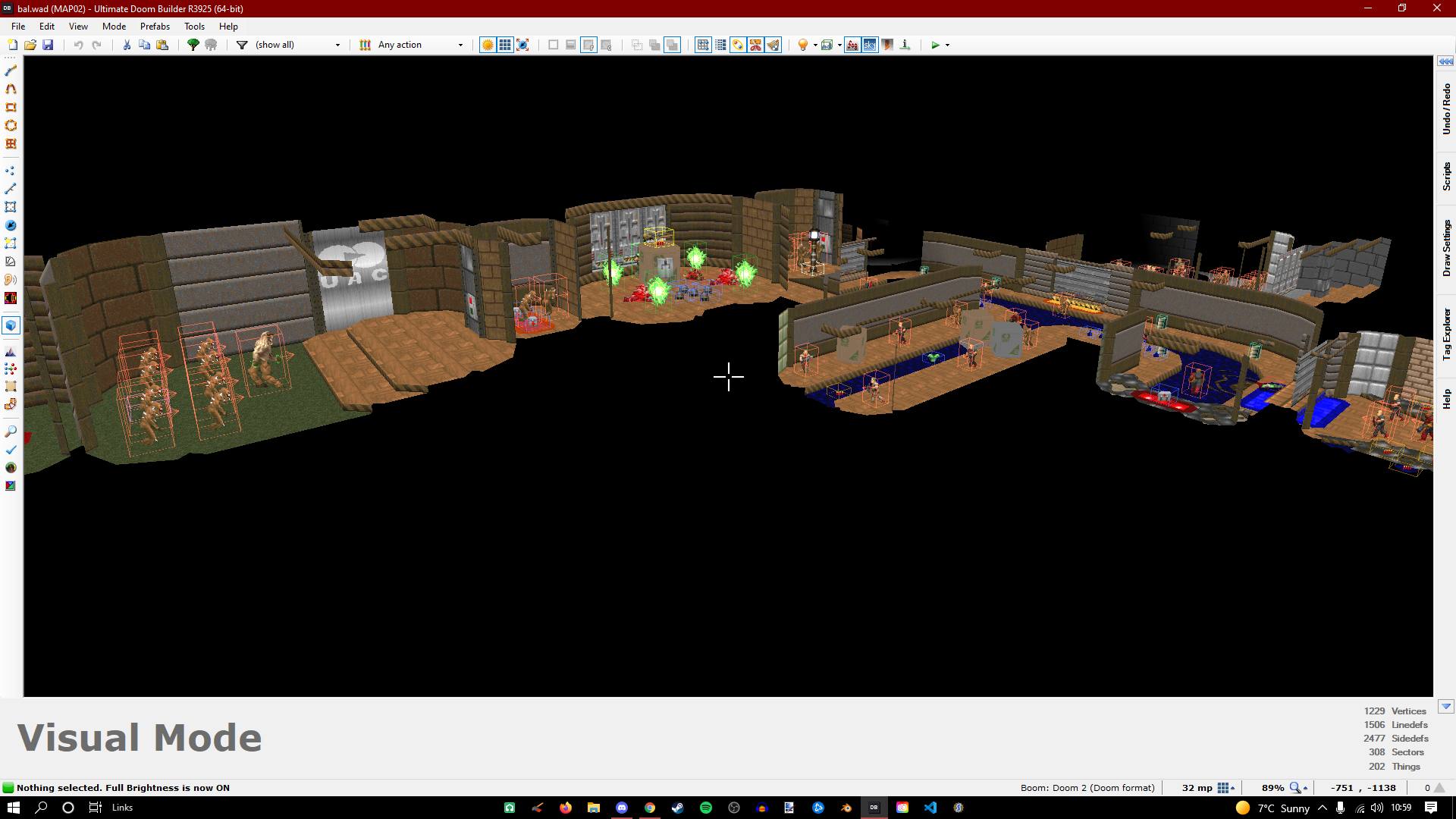Switch to Visual Mode cube icon
The width and height of the screenshot is (1456, 819).
click(11, 325)
